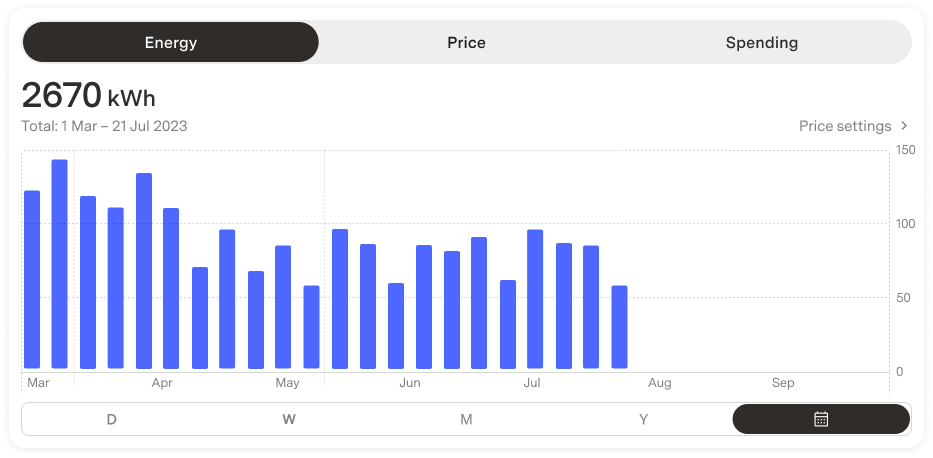933x458 pixels.
Task: Switch to the Spending tab
Action: (x=761, y=43)
